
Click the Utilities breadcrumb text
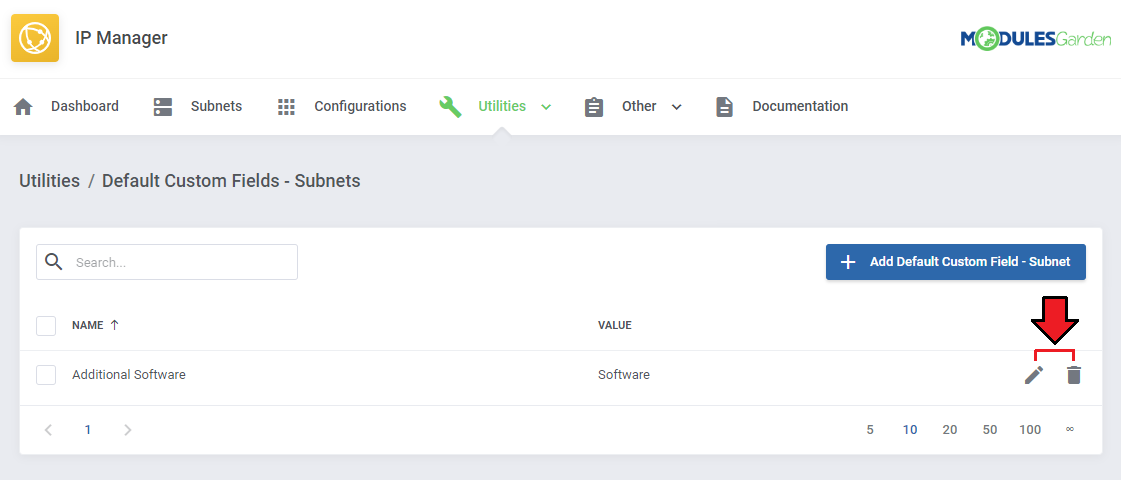(x=49, y=181)
